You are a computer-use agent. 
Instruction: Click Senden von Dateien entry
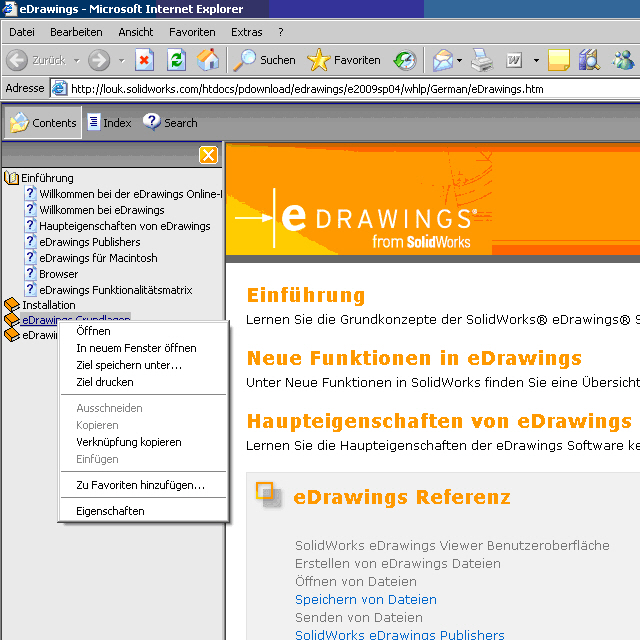tap(359, 618)
